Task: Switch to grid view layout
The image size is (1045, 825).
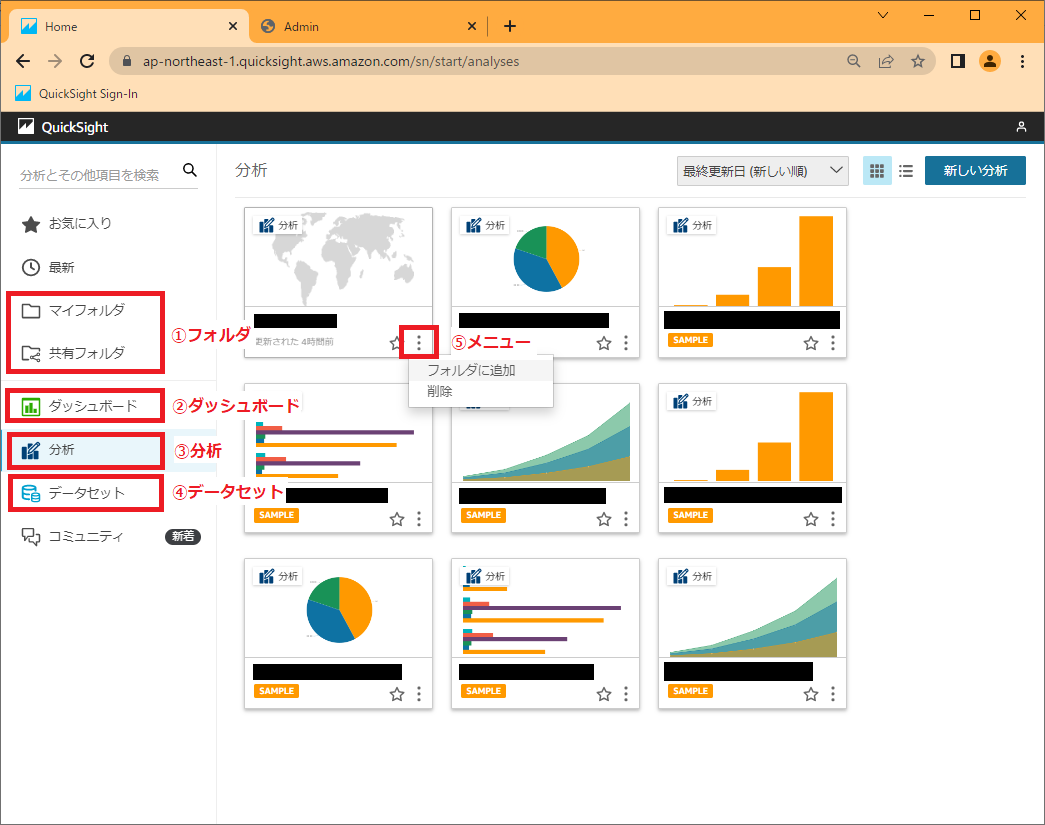Action: 877,171
